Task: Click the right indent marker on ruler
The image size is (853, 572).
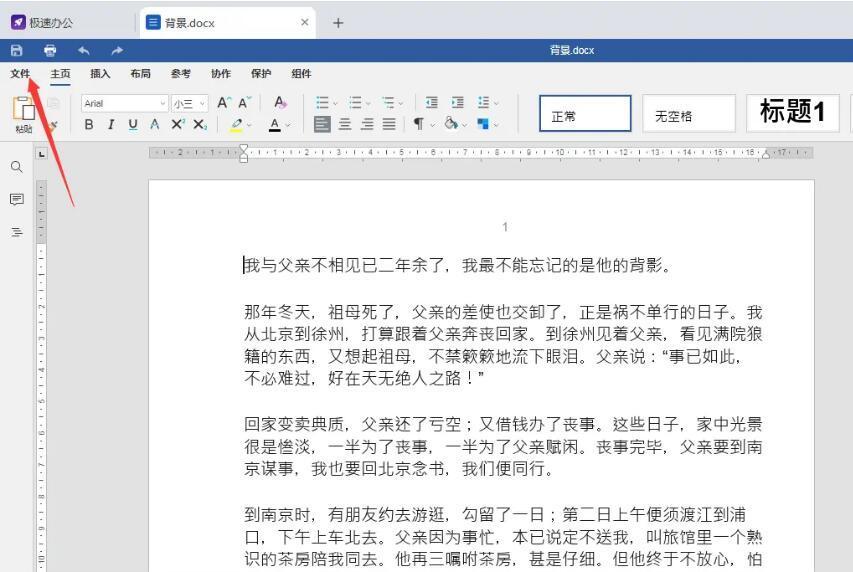Action: [x=766, y=155]
